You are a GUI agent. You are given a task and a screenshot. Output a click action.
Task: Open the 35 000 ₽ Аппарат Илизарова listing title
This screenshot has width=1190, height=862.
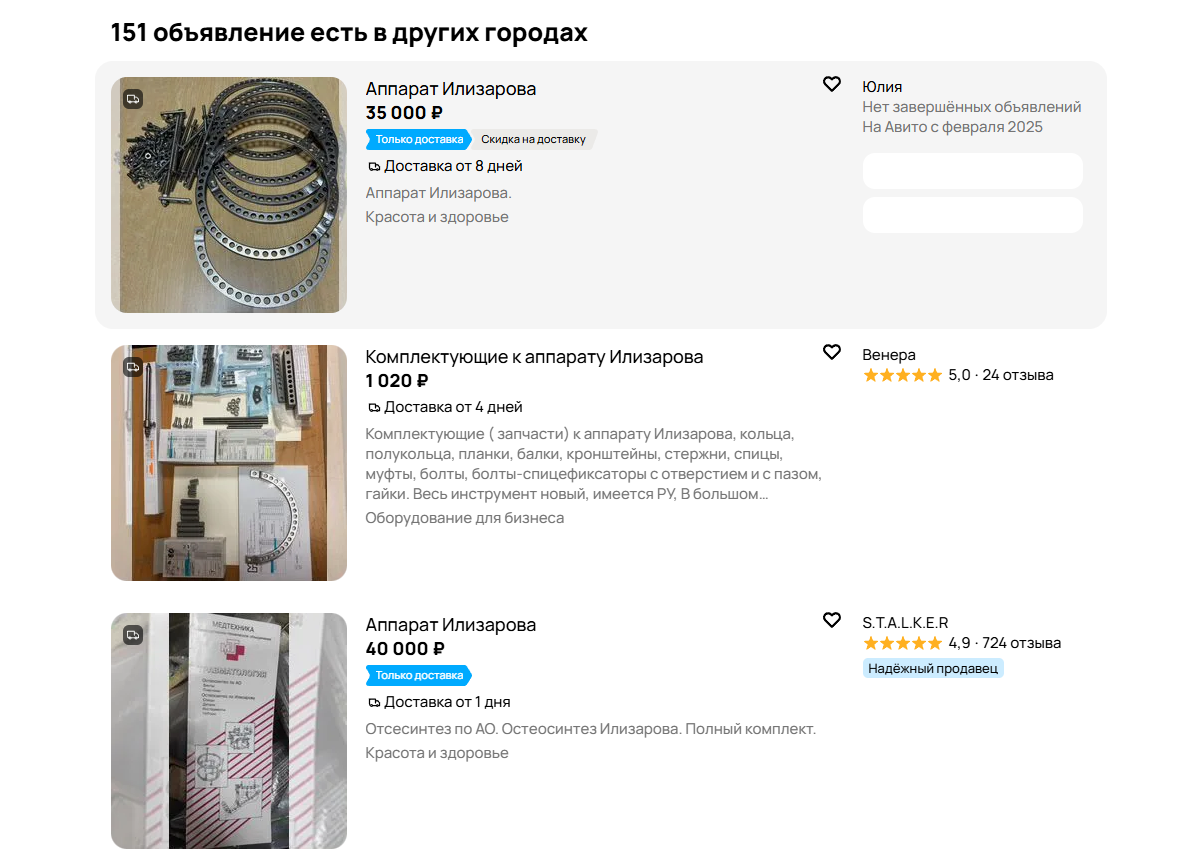click(451, 89)
